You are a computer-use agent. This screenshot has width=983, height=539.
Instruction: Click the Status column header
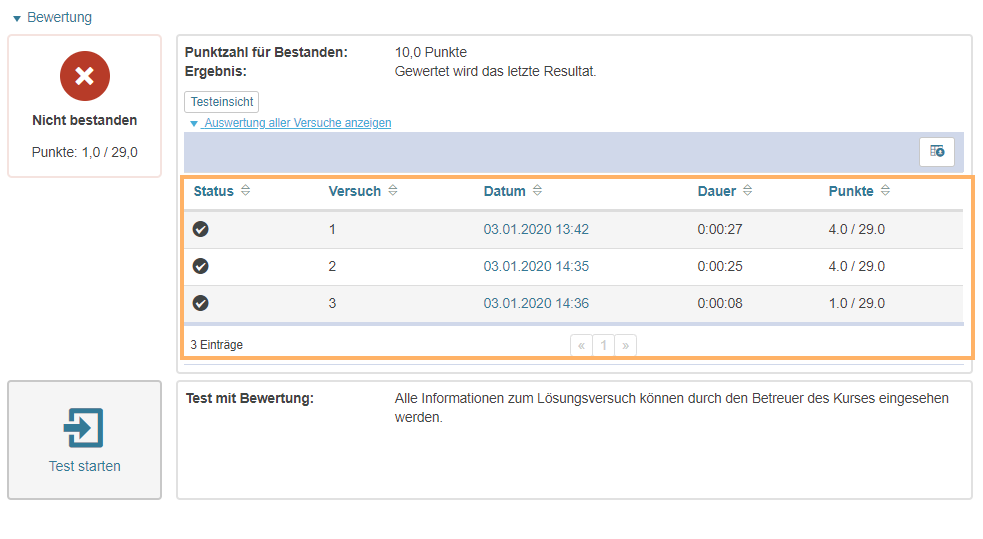tap(213, 191)
